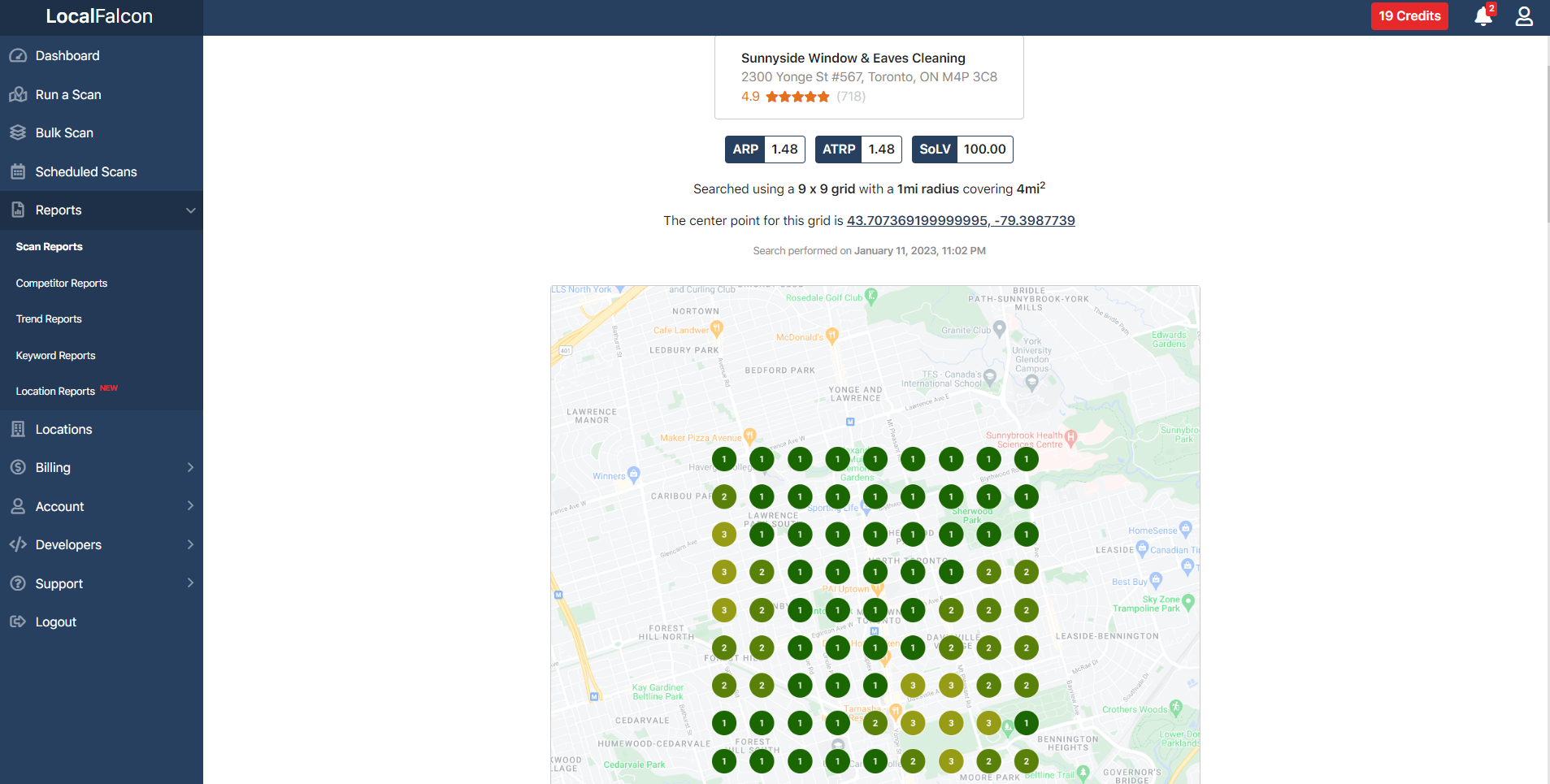Click the Billing dollar icon

[18, 467]
